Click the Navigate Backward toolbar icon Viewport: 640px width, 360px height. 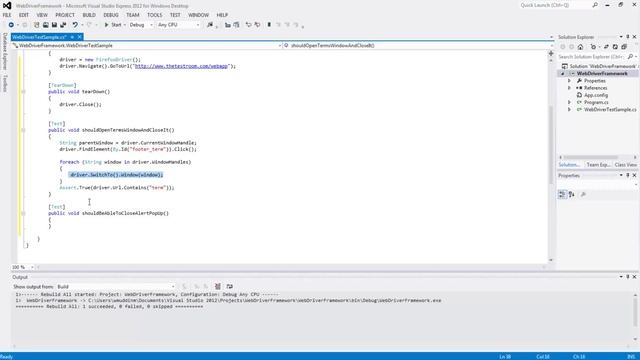pyautogui.click(x=11, y=25)
